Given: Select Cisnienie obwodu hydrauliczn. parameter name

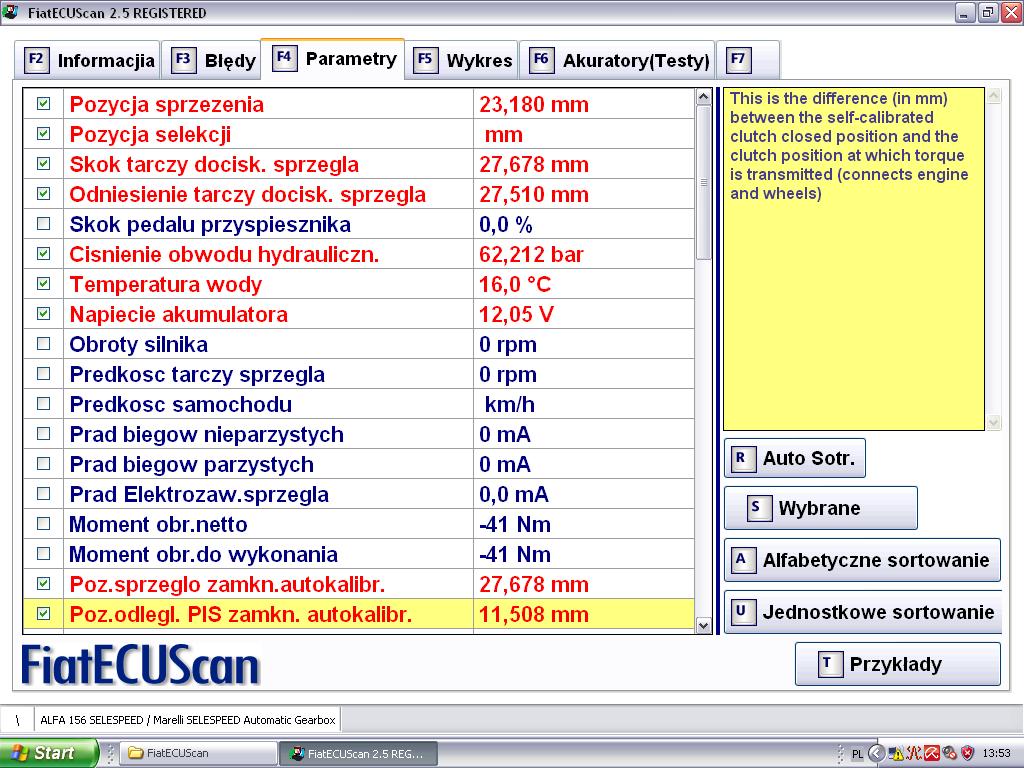Looking at the screenshot, I should (224, 254).
